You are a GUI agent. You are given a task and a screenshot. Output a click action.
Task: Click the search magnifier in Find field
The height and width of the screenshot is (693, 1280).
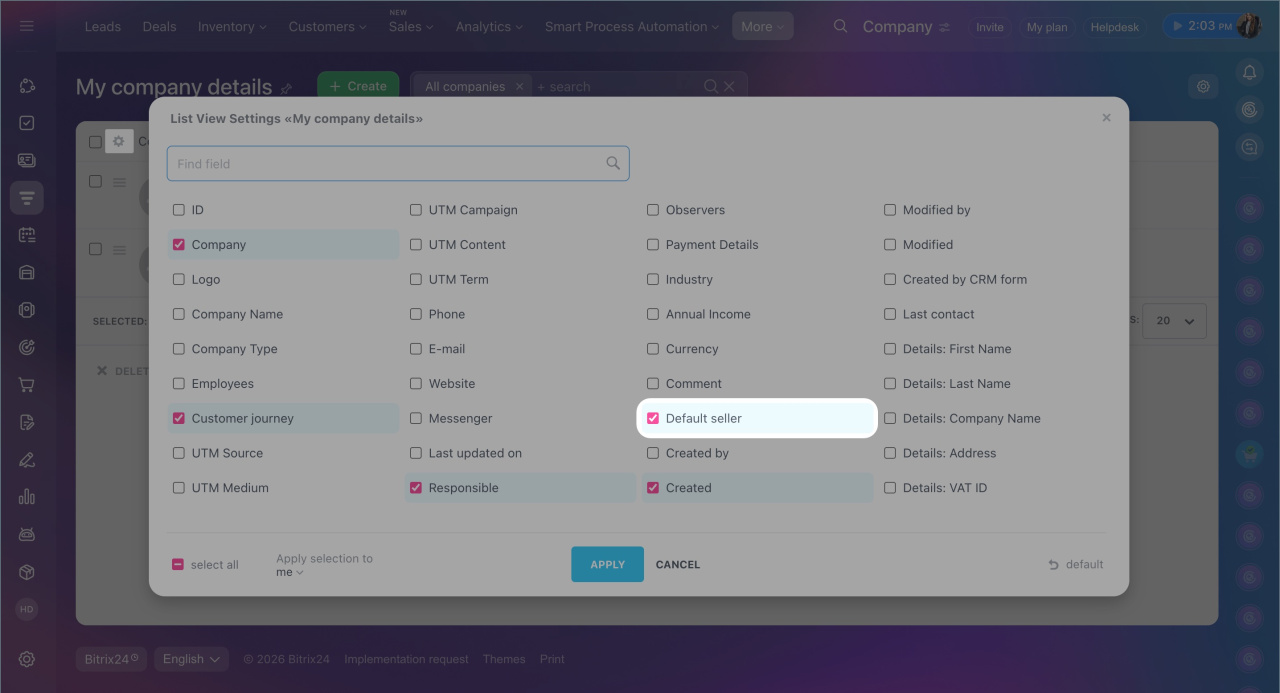pos(613,164)
